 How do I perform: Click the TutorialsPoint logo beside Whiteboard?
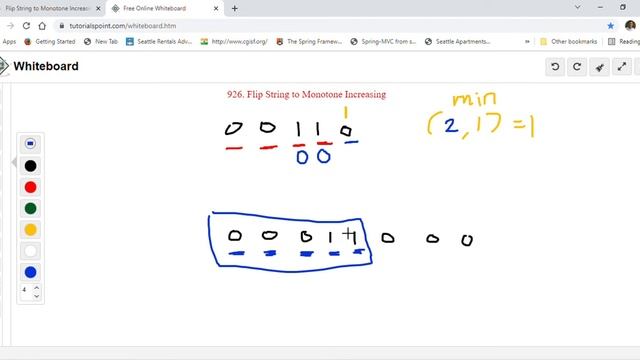point(4,66)
